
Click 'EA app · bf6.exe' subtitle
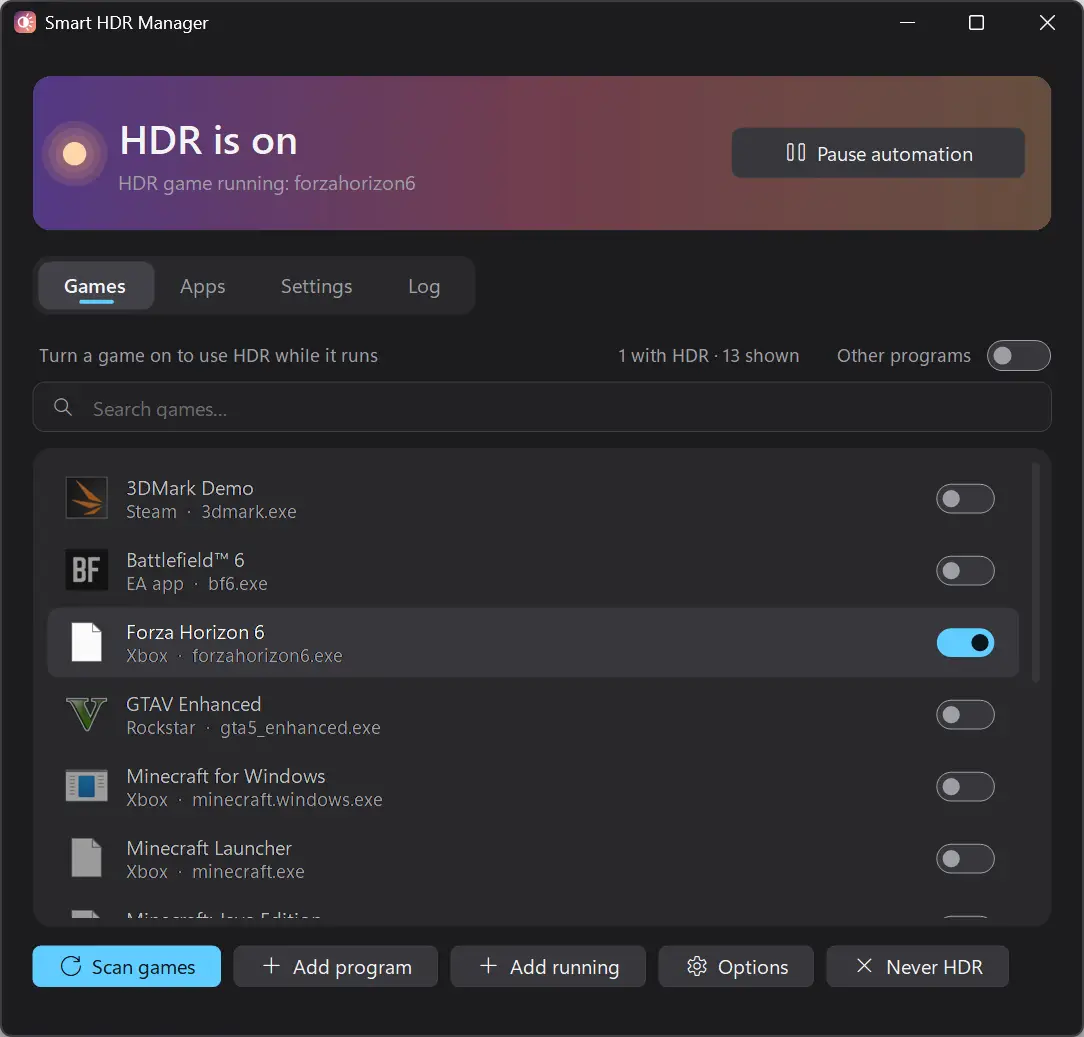click(x=196, y=584)
